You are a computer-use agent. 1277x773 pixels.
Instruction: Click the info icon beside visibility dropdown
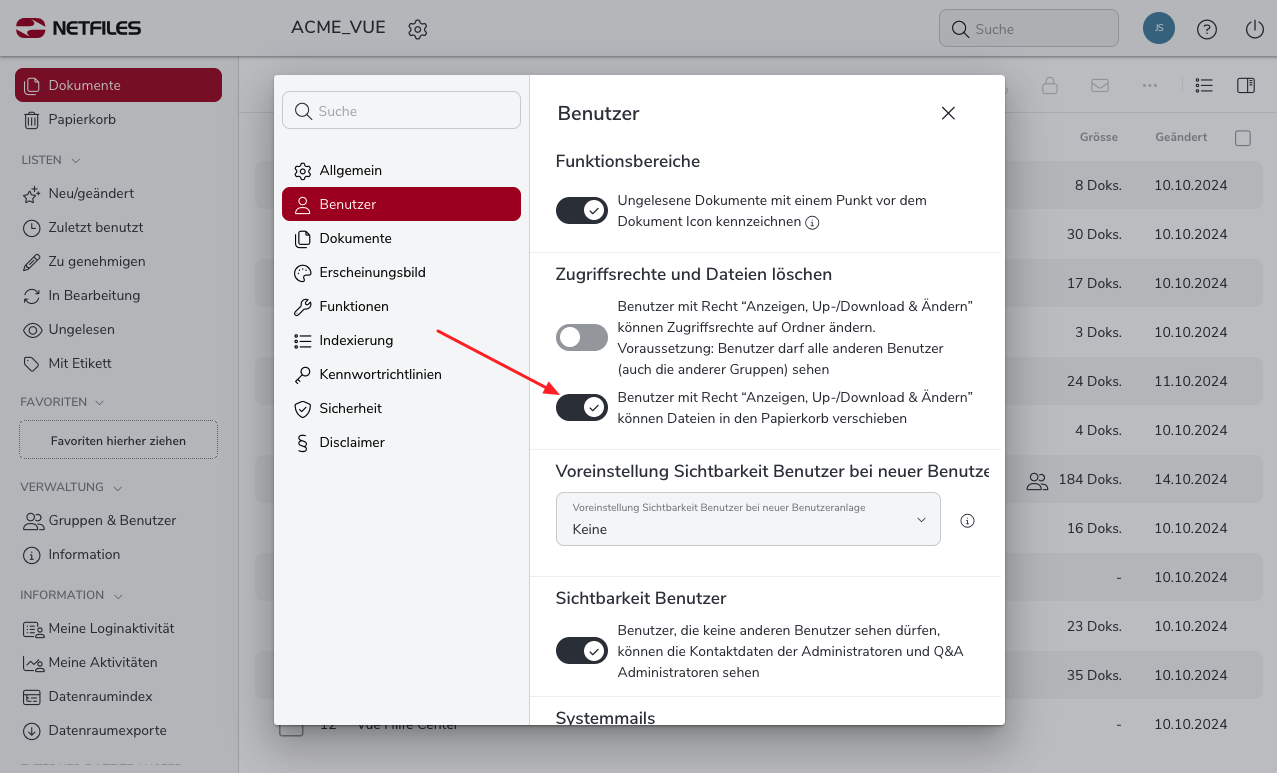tap(967, 520)
